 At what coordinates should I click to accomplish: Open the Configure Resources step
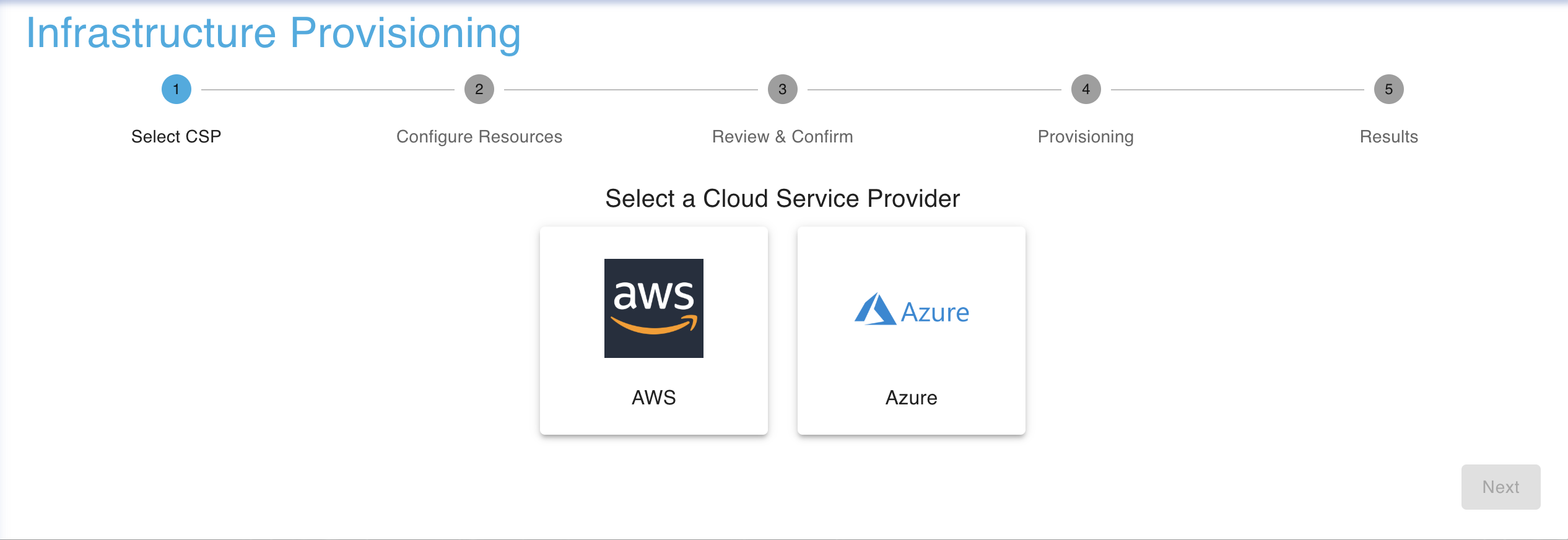point(479,136)
